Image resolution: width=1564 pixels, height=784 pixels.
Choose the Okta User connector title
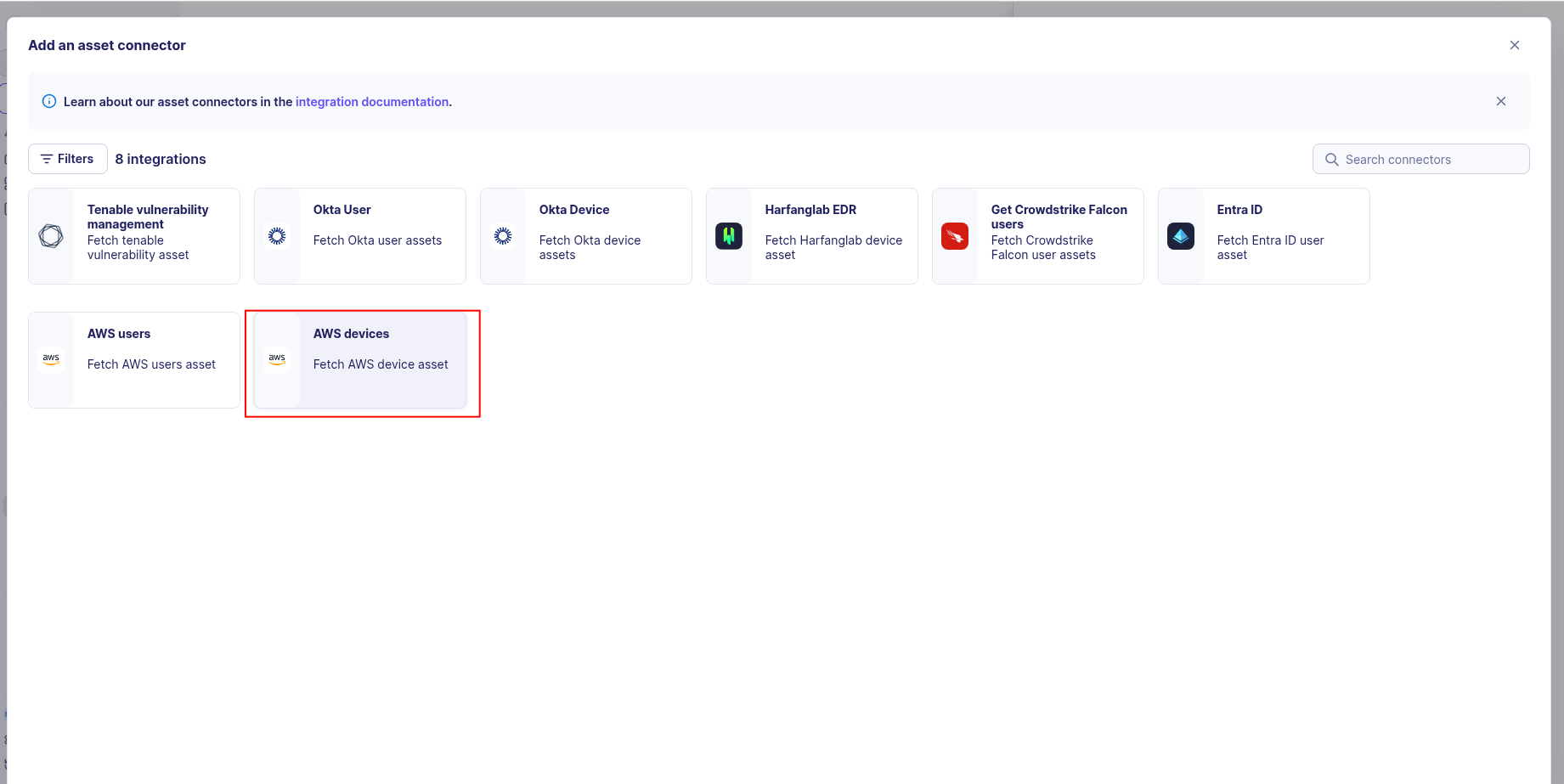[342, 210]
